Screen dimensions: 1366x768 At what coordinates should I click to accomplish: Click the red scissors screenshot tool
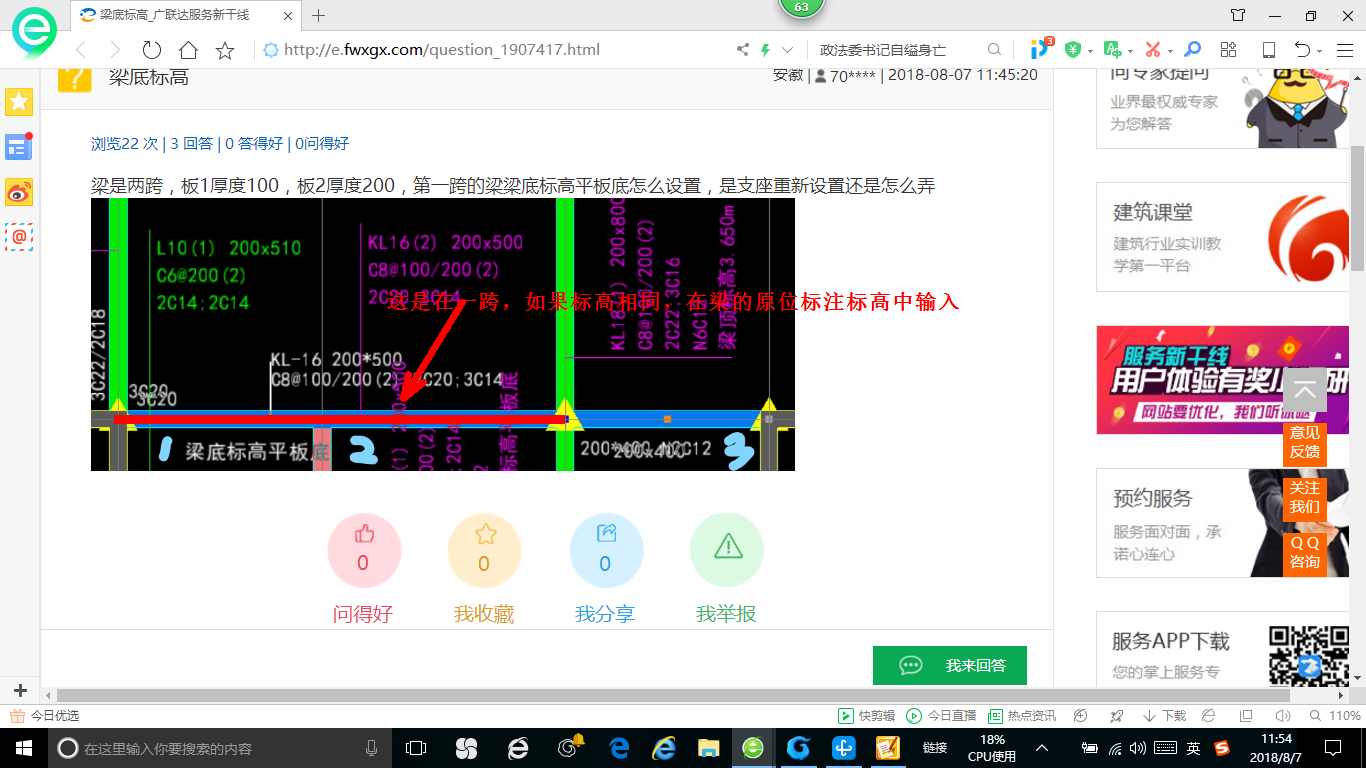coord(1153,50)
